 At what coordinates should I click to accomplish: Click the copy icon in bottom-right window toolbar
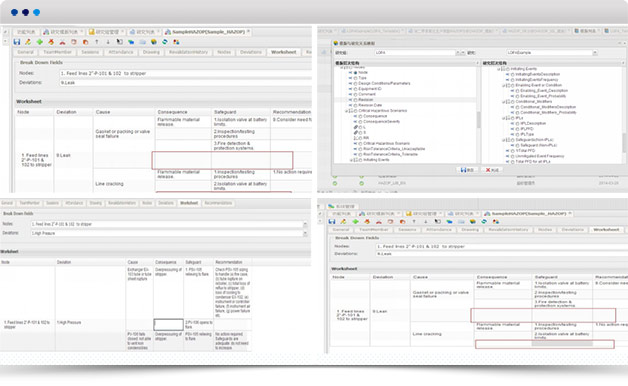[x=390, y=221]
